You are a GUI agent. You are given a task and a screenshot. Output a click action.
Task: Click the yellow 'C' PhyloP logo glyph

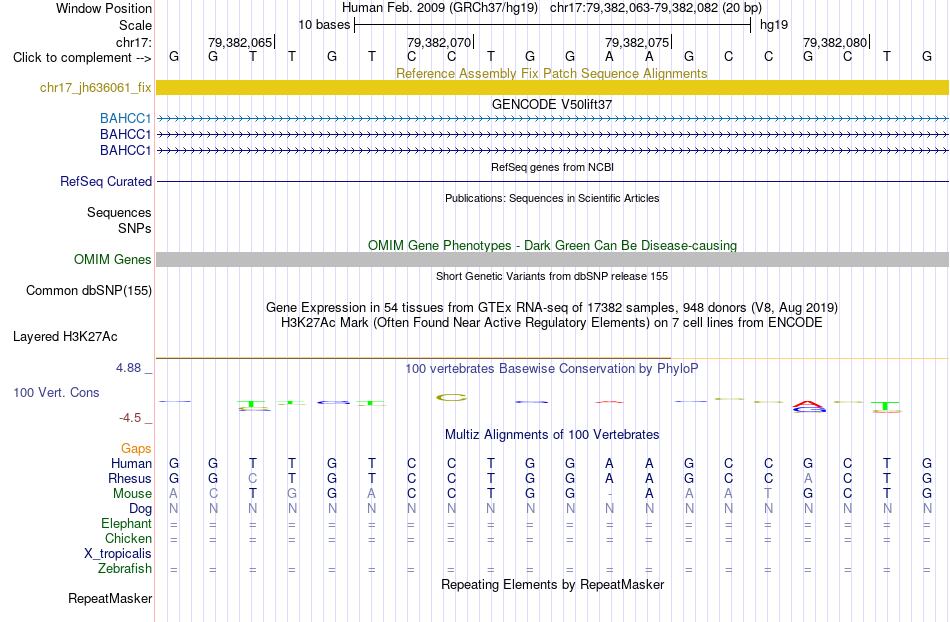pos(451,397)
